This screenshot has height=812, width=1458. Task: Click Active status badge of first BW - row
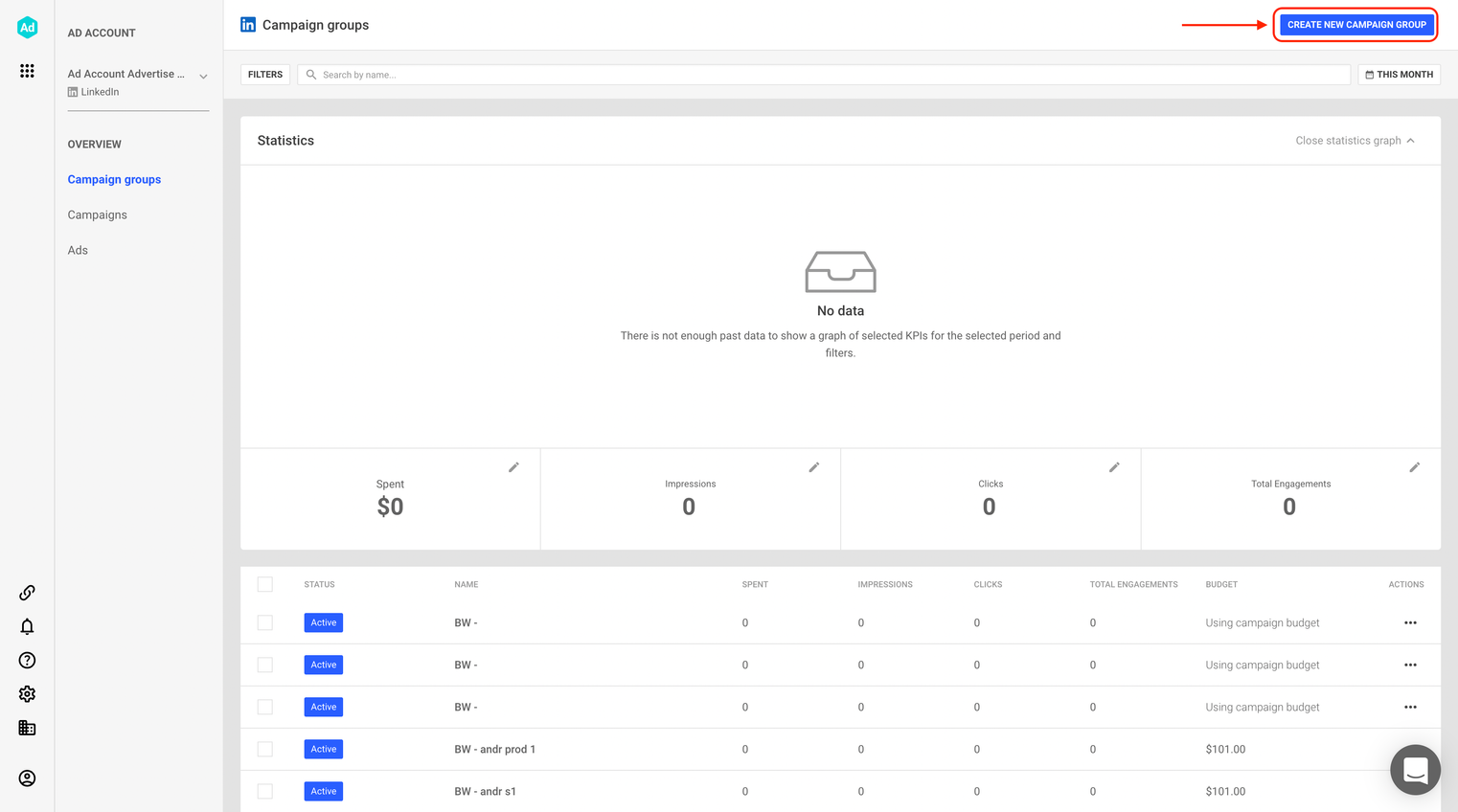tap(324, 622)
